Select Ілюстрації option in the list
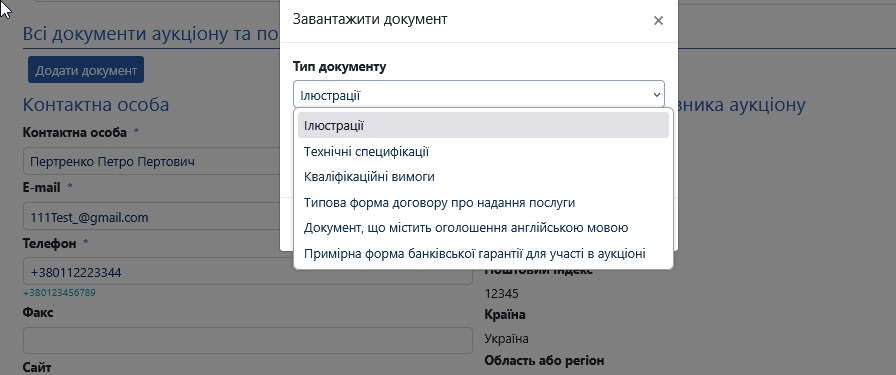 coord(483,125)
